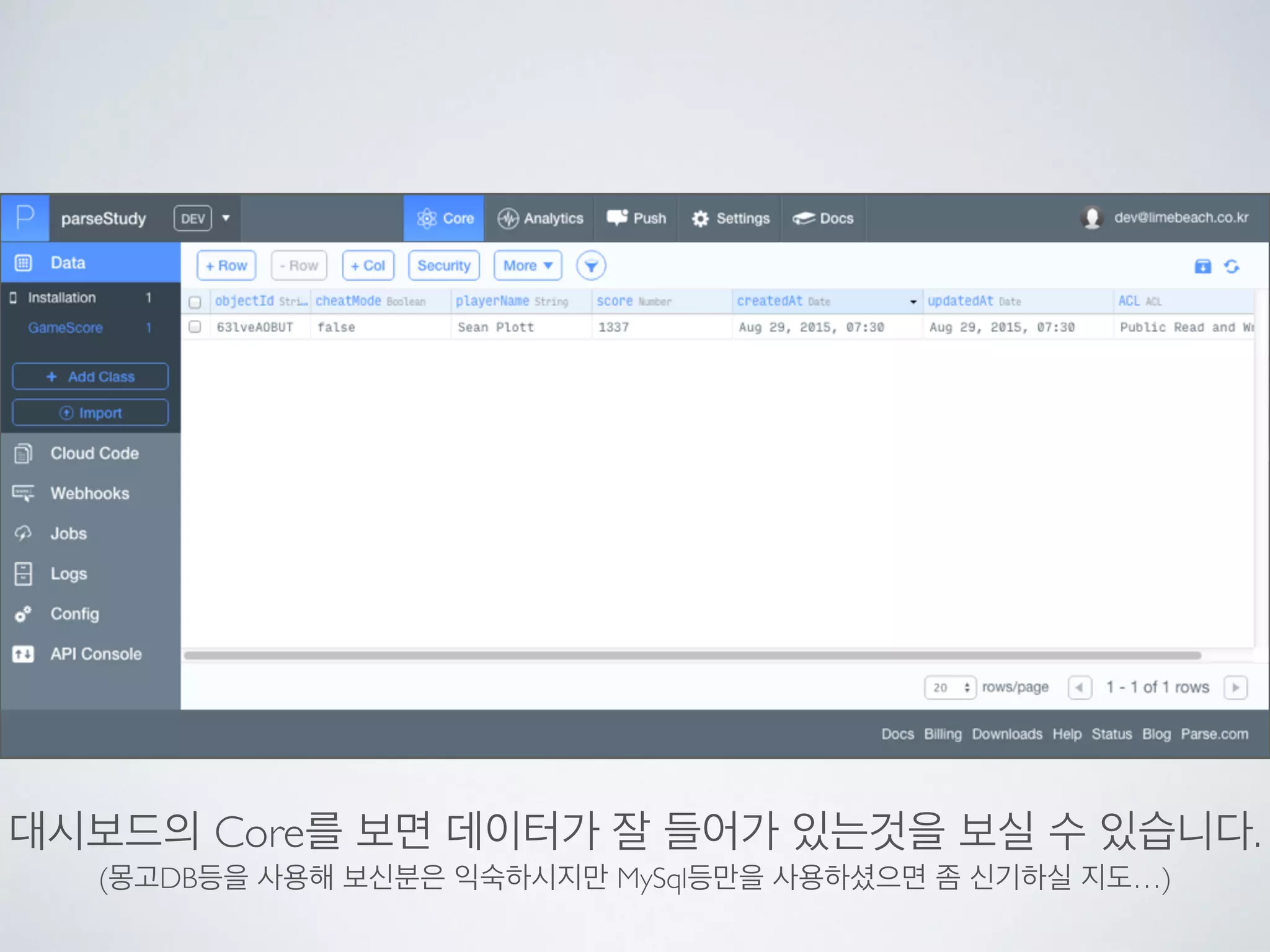Click the updatedAt column header
1270x952 pixels.
(1018, 301)
